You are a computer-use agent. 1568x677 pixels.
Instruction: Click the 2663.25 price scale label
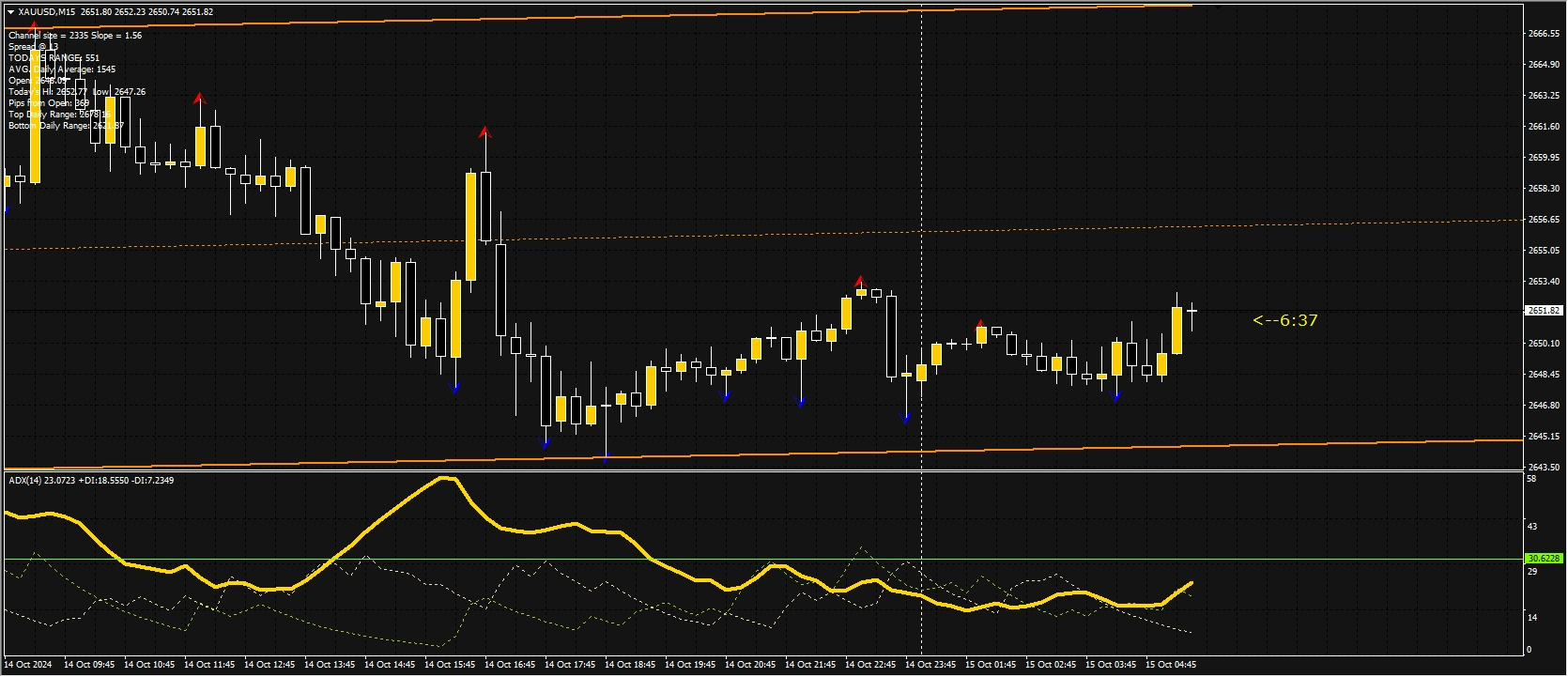pyautogui.click(x=1545, y=96)
